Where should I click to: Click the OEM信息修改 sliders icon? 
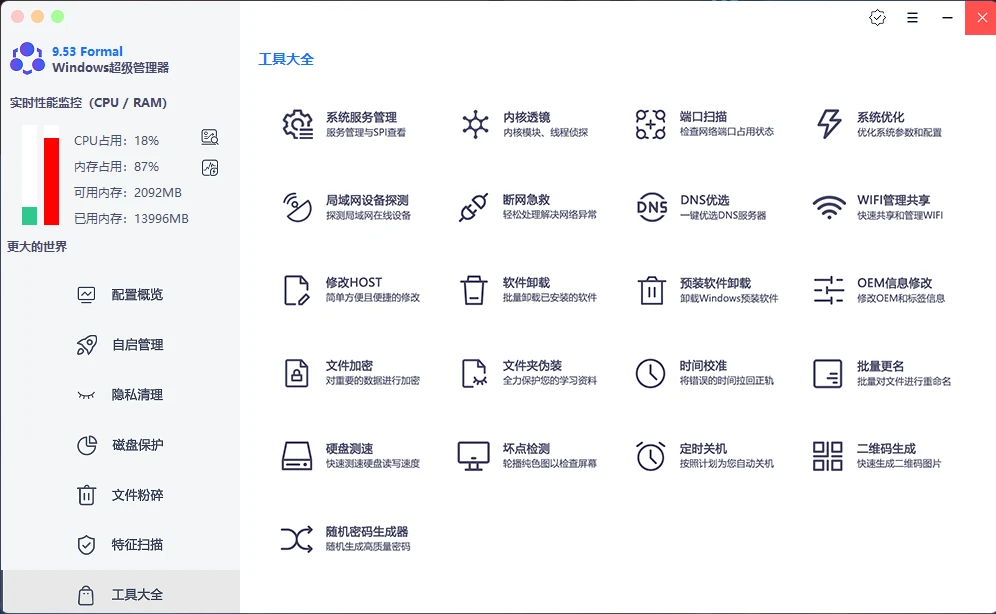point(829,290)
